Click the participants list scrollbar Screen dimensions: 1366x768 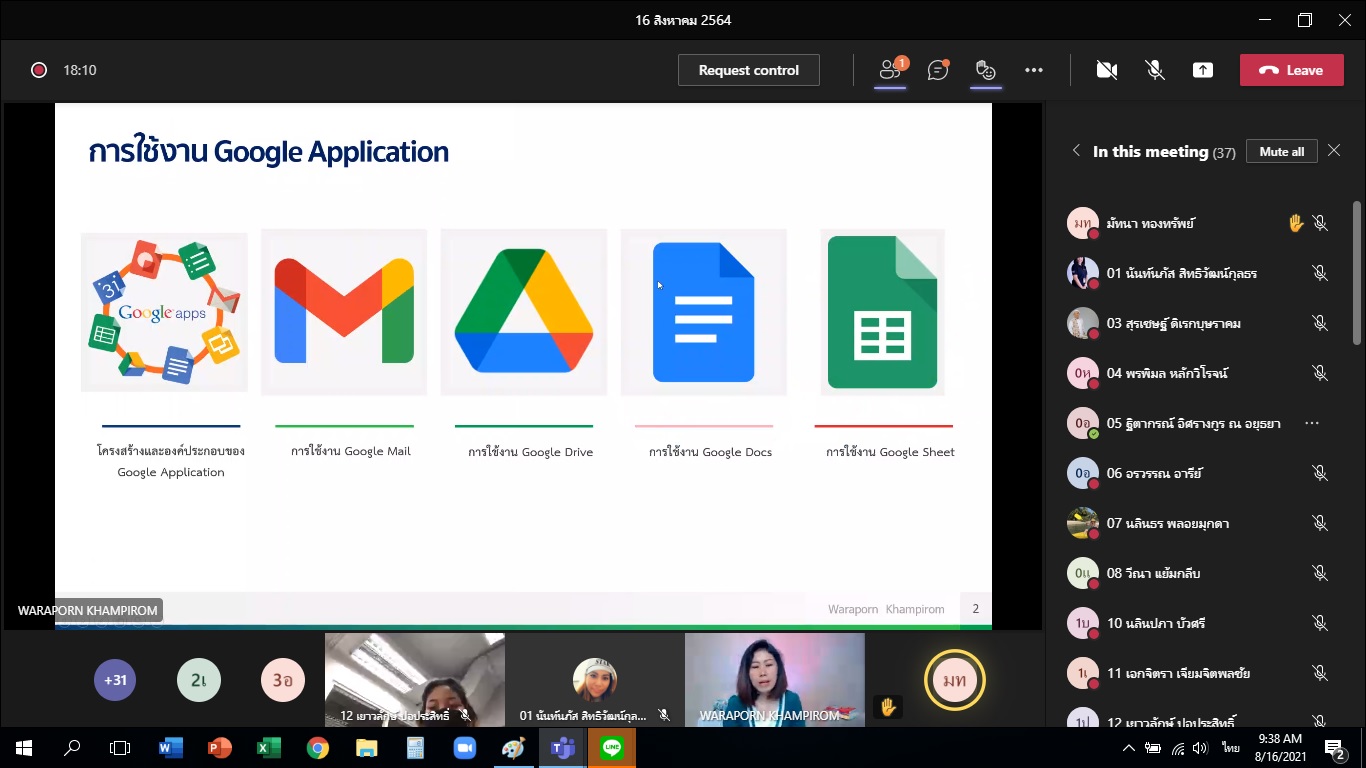tap(1357, 275)
